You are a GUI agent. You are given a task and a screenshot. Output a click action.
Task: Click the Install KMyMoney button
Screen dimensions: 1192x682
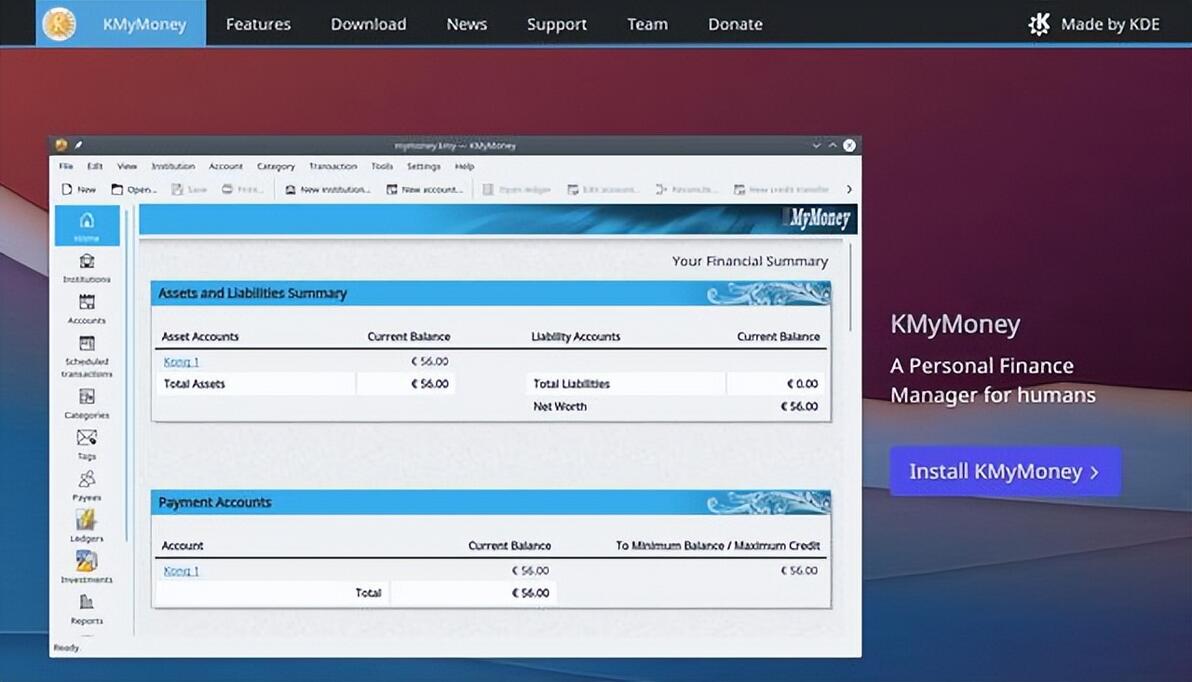click(1005, 471)
